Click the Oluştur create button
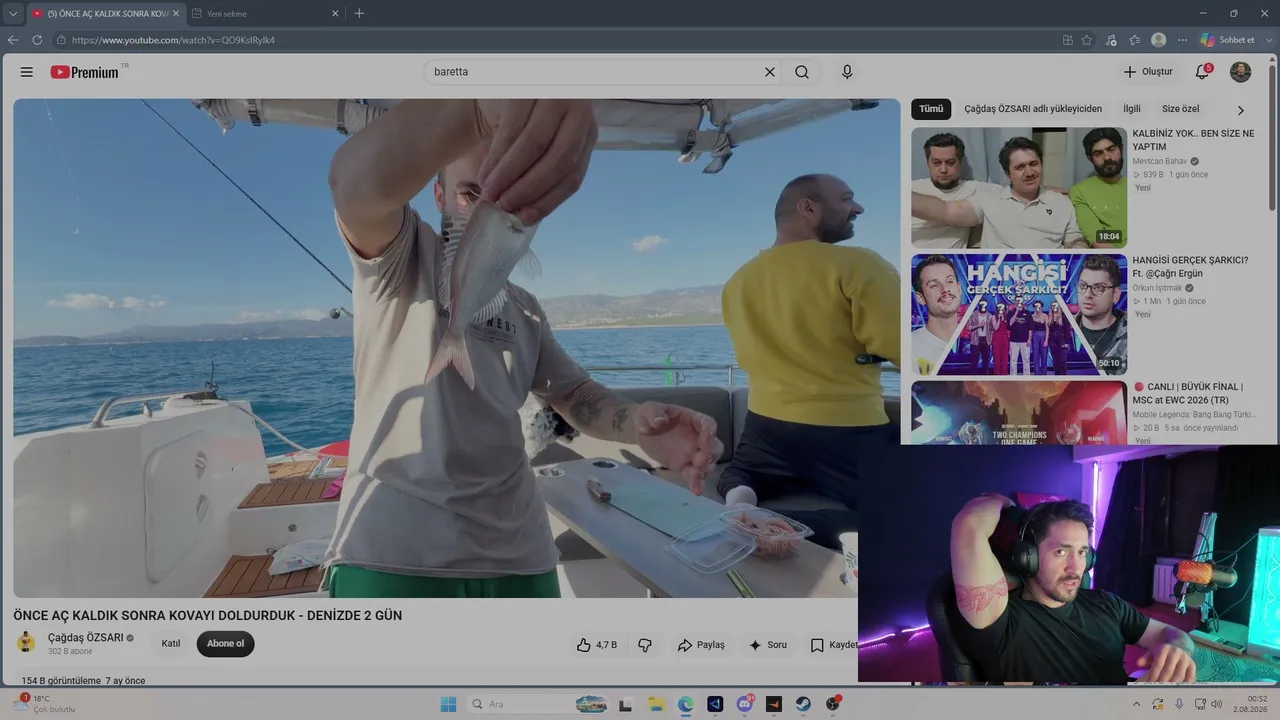The image size is (1280, 720). (x=1148, y=72)
